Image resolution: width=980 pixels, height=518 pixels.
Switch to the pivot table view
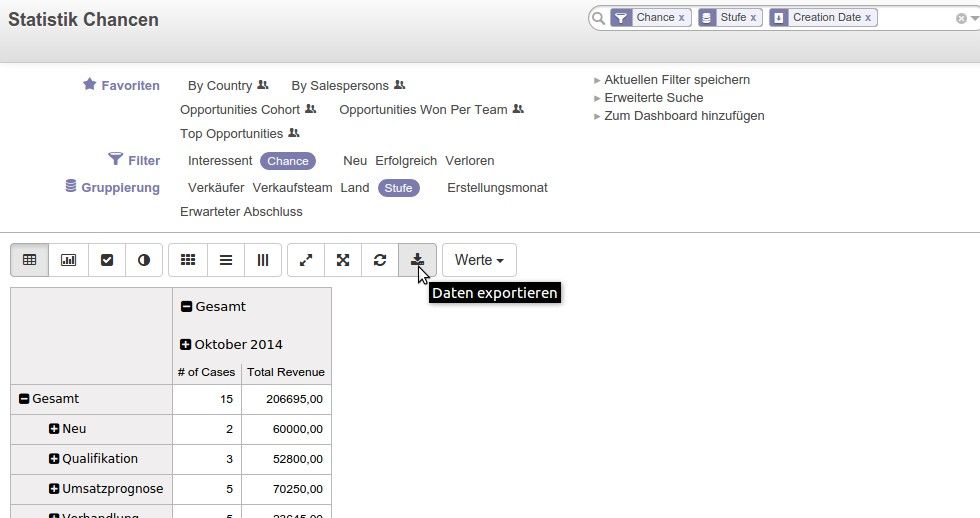click(30, 260)
